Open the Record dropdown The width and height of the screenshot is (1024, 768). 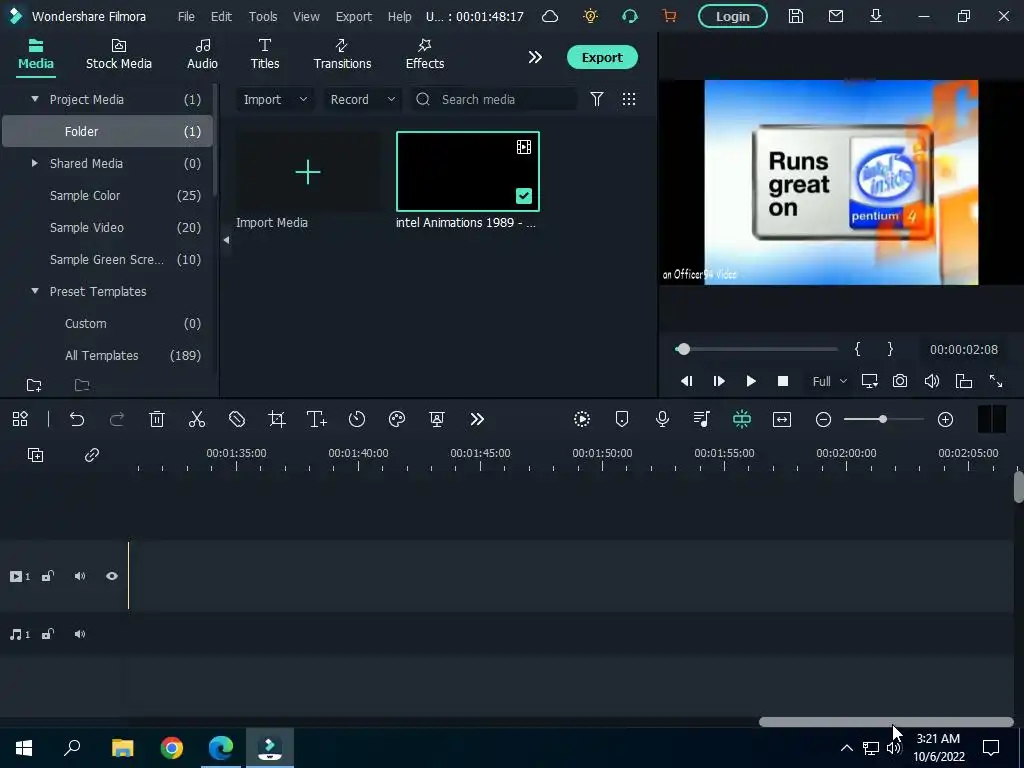click(x=362, y=99)
